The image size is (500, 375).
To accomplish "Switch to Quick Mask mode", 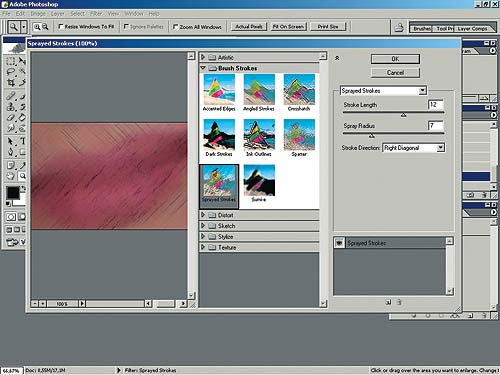I will [21, 217].
